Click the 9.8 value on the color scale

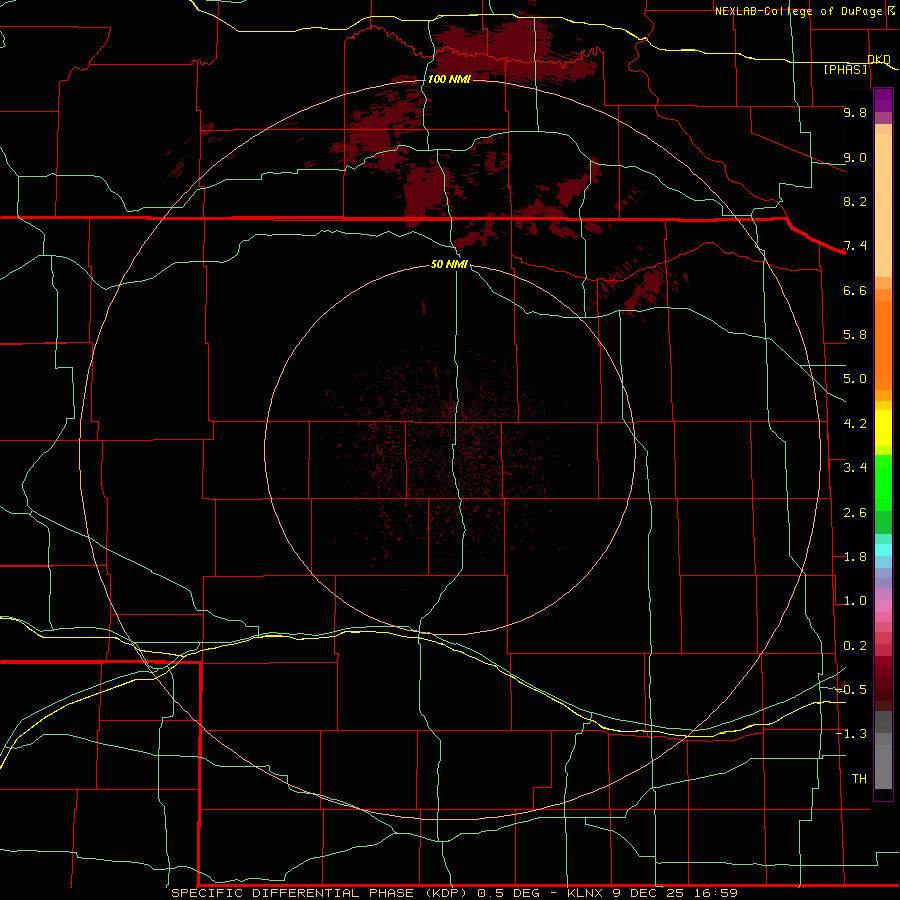click(x=855, y=112)
